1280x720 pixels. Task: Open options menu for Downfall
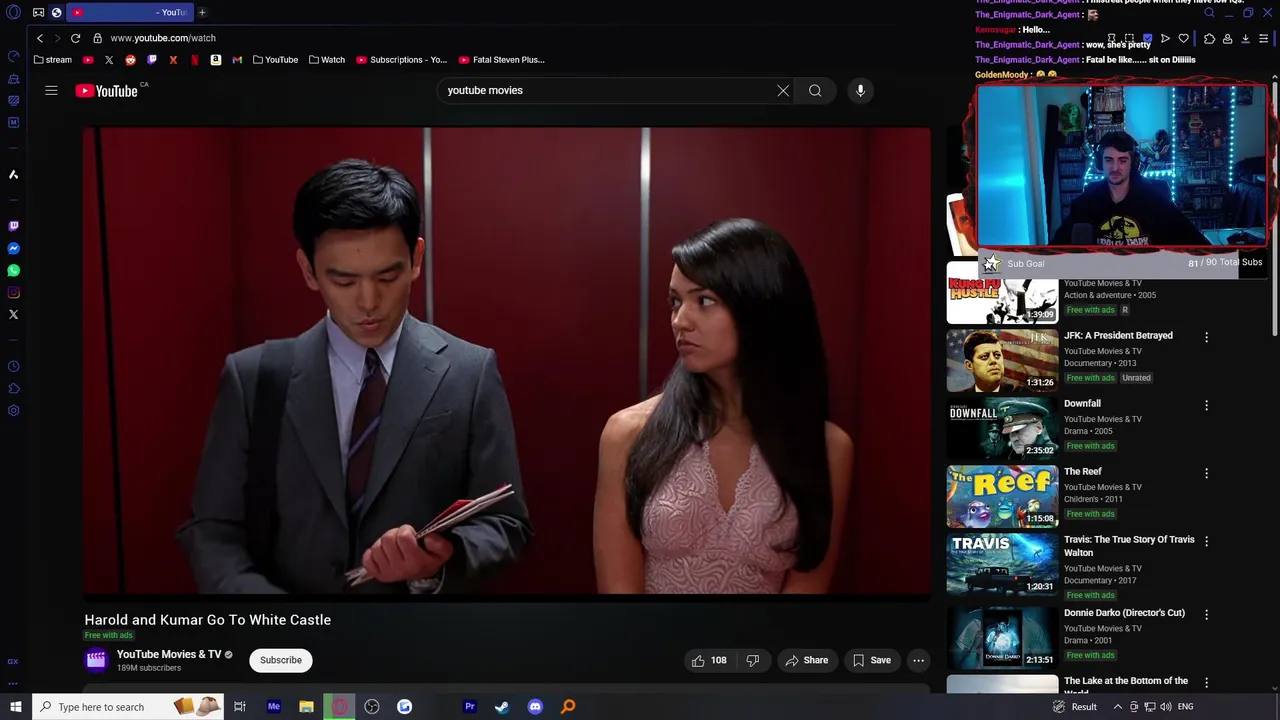[1206, 405]
